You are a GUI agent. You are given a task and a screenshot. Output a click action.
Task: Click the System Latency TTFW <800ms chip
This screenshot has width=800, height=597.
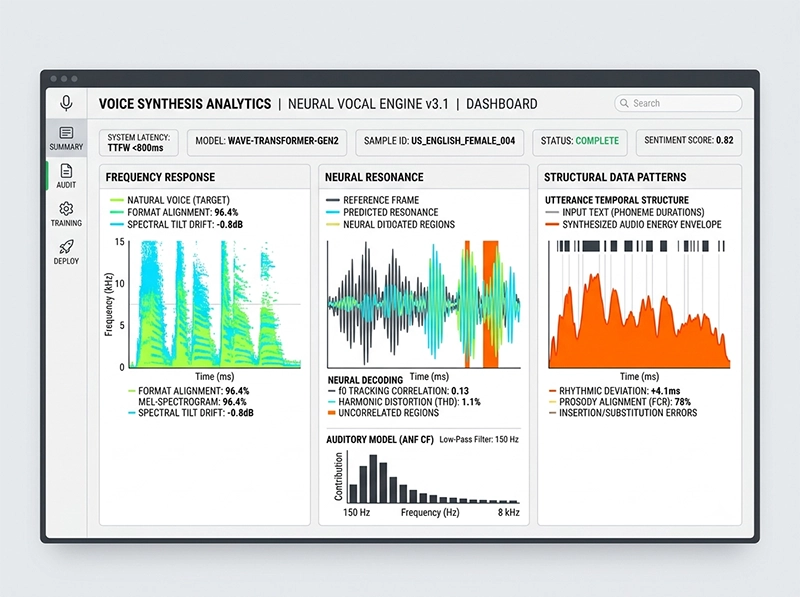coord(139,142)
